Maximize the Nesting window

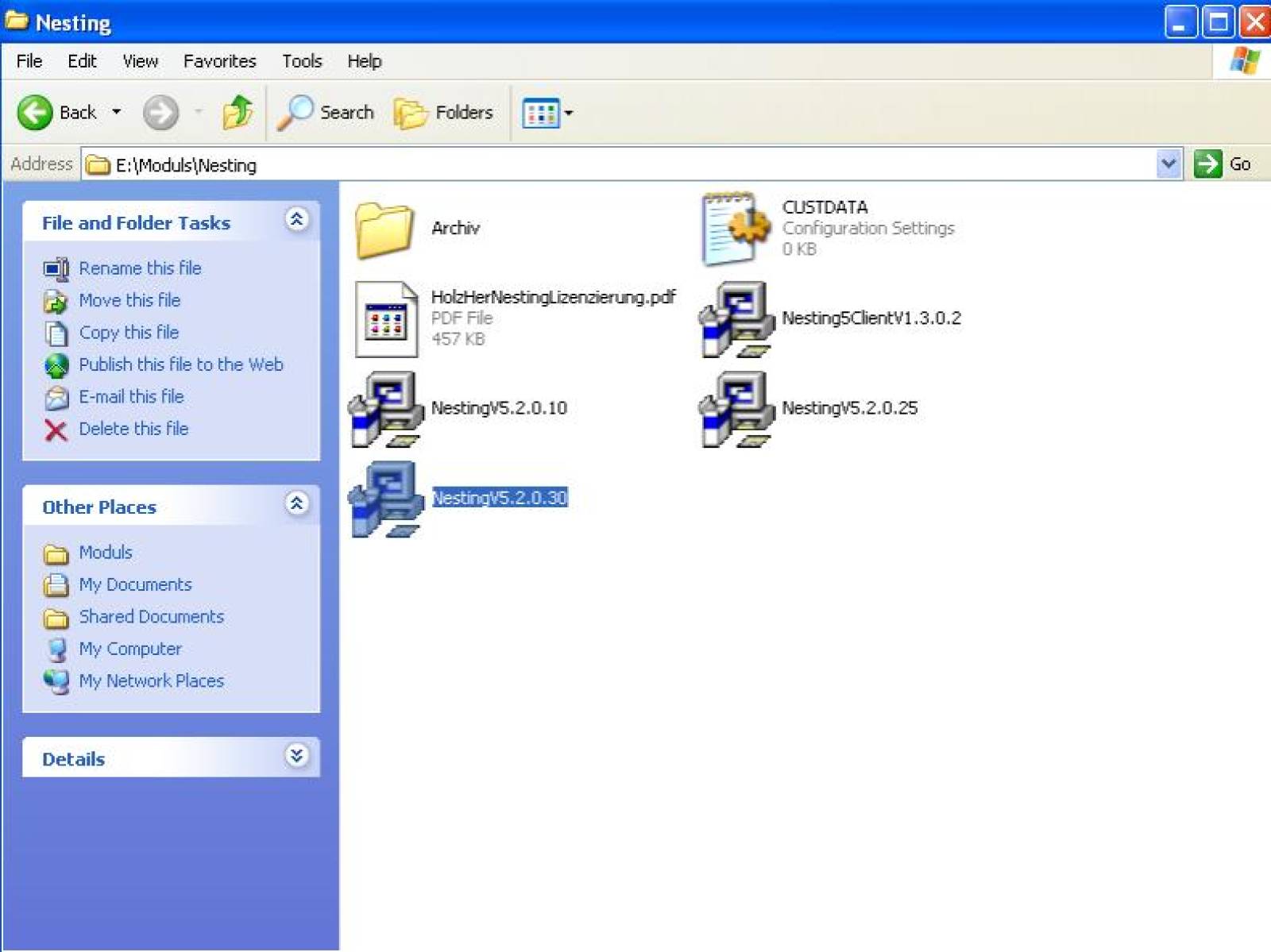[1218, 21]
